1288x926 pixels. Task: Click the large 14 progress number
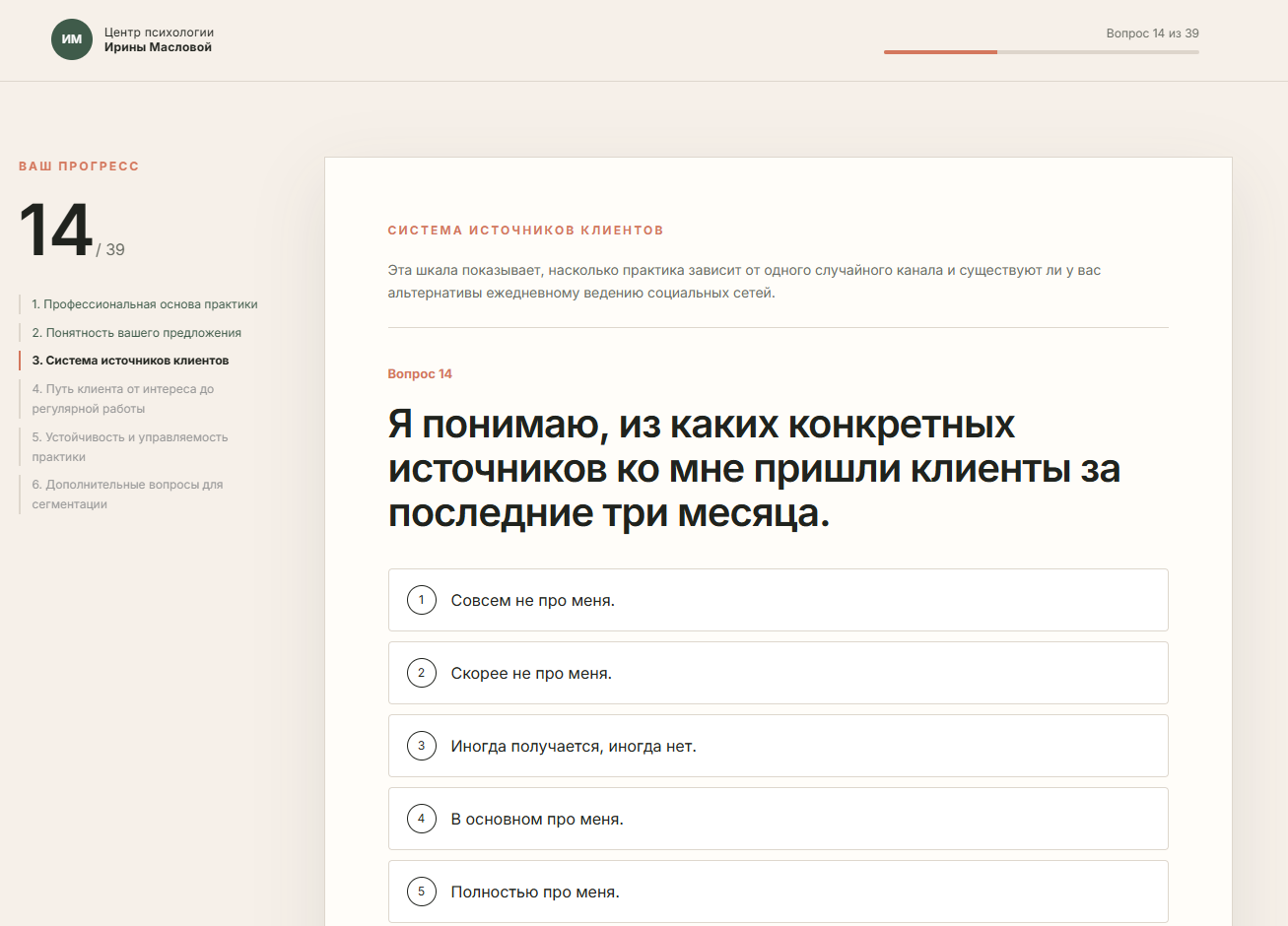55,231
